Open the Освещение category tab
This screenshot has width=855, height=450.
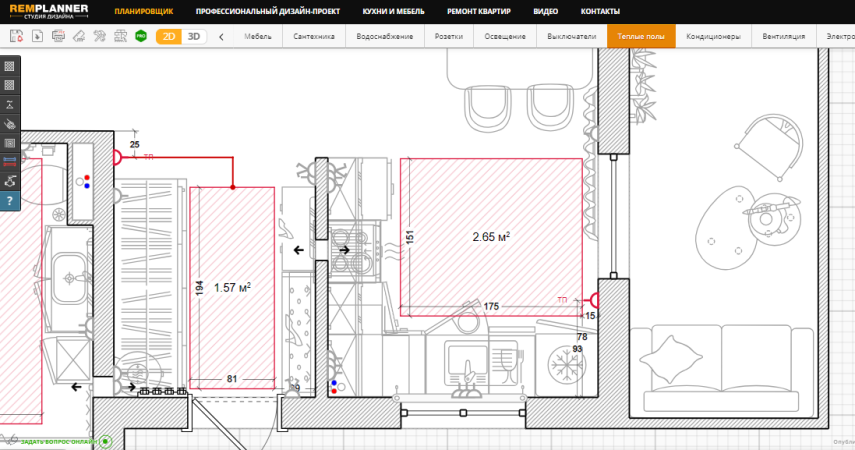click(x=506, y=37)
